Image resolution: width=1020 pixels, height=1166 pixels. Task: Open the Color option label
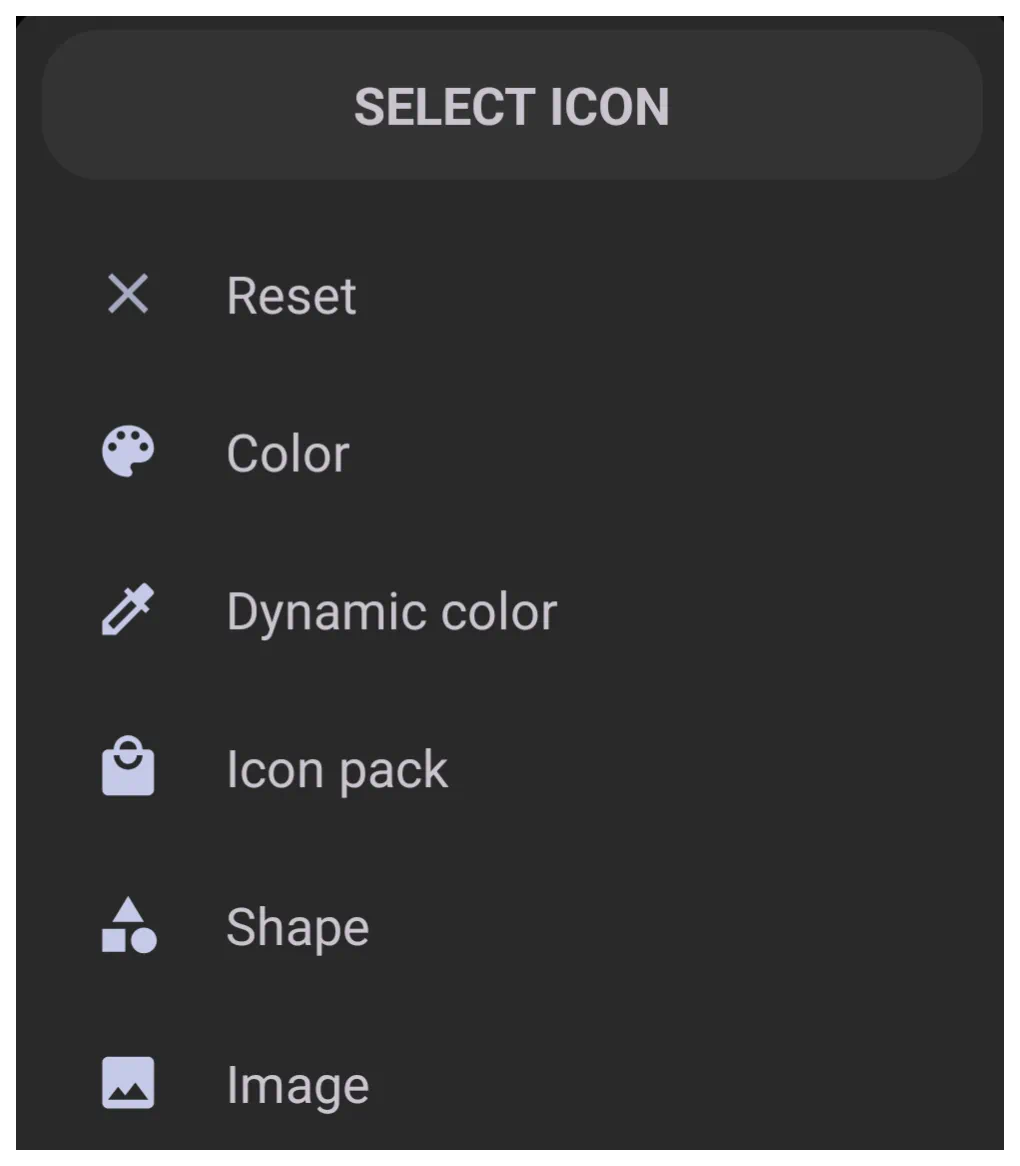288,454
